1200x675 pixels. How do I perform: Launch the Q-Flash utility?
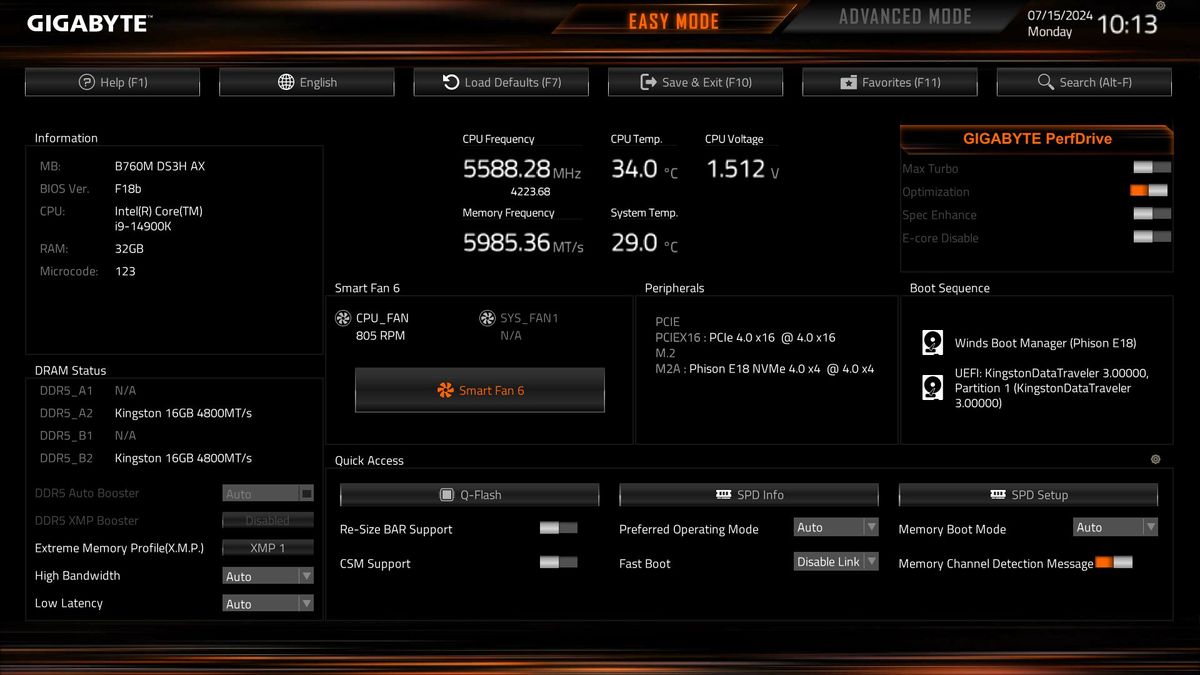pyautogui.click(x=470, y=495)
